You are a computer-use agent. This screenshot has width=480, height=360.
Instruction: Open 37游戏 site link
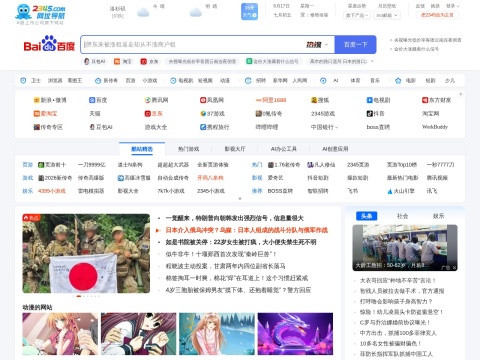212,114
